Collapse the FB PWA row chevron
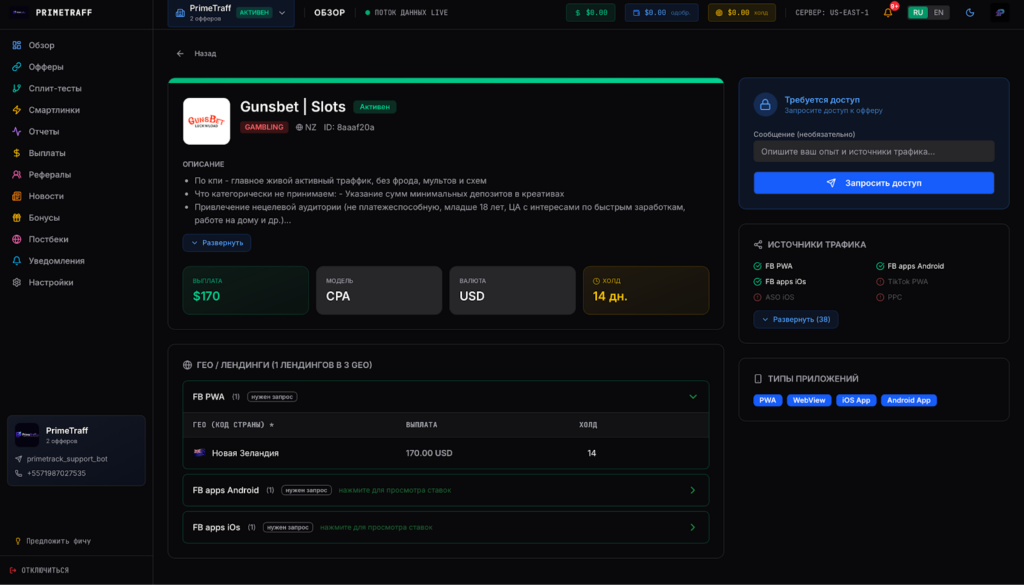Viewport: 1024px width, 585px height. 693,397
